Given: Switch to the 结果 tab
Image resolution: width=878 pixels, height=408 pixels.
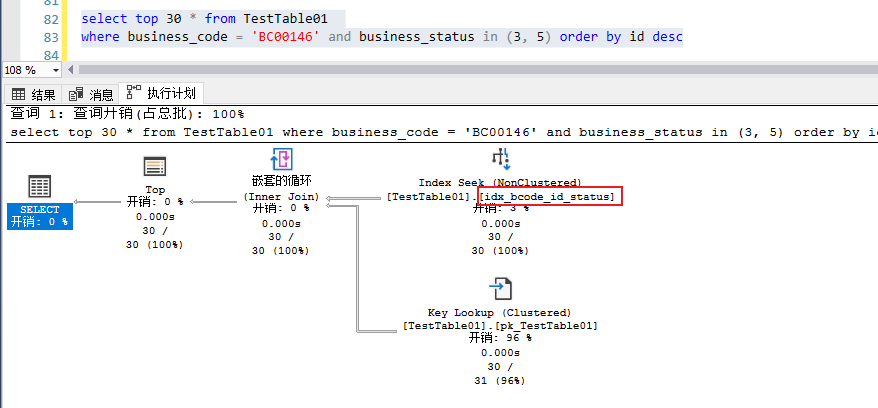Looking at the screenshot, I should coord(43,95).
